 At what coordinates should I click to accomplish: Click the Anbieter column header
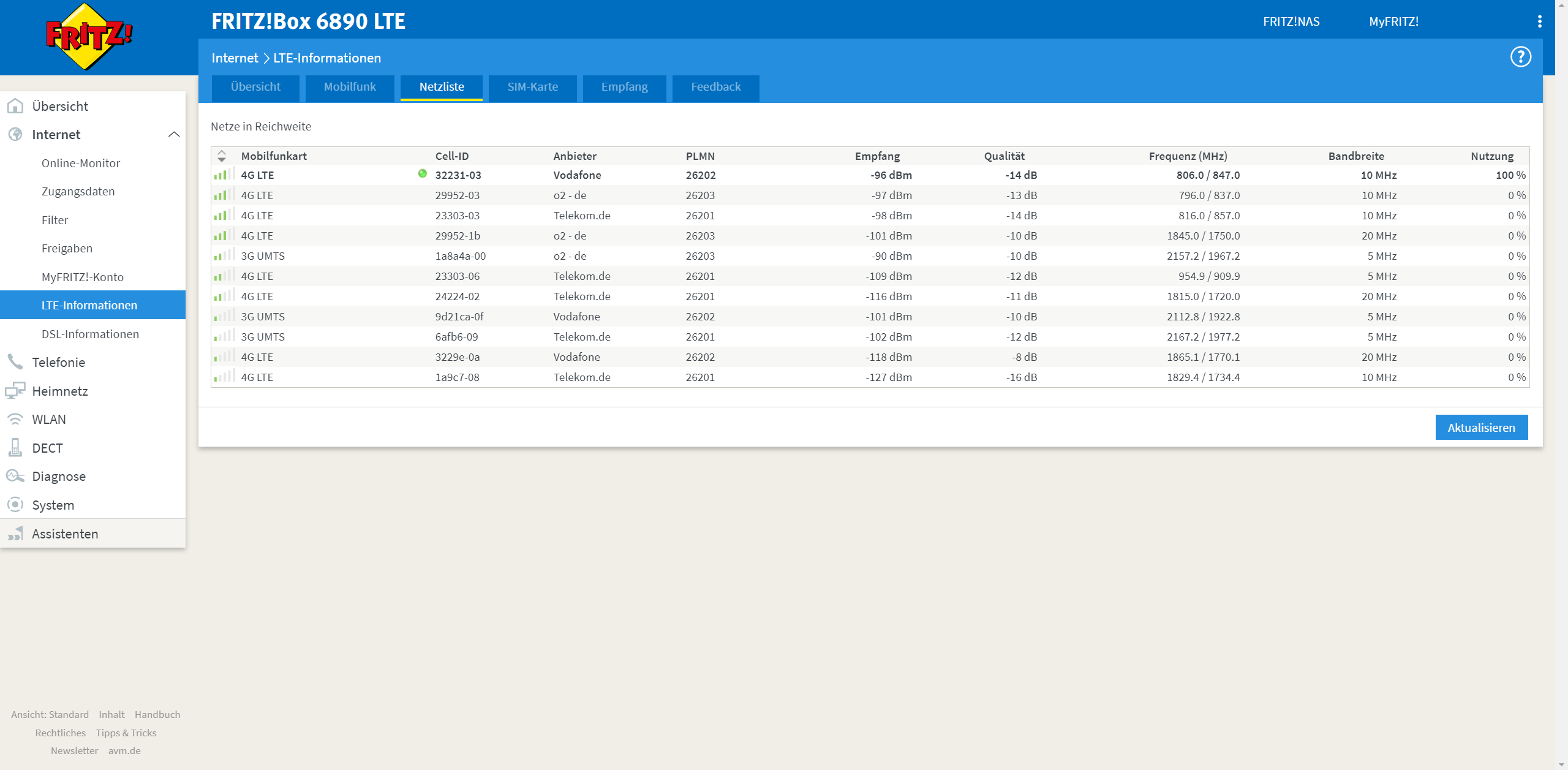tap(575, 156)
